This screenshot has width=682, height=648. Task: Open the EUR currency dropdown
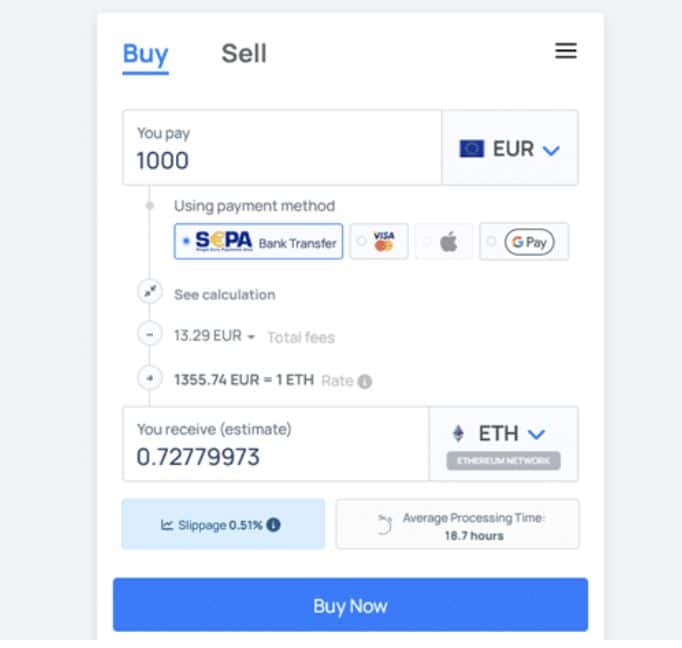click(510, 148)
